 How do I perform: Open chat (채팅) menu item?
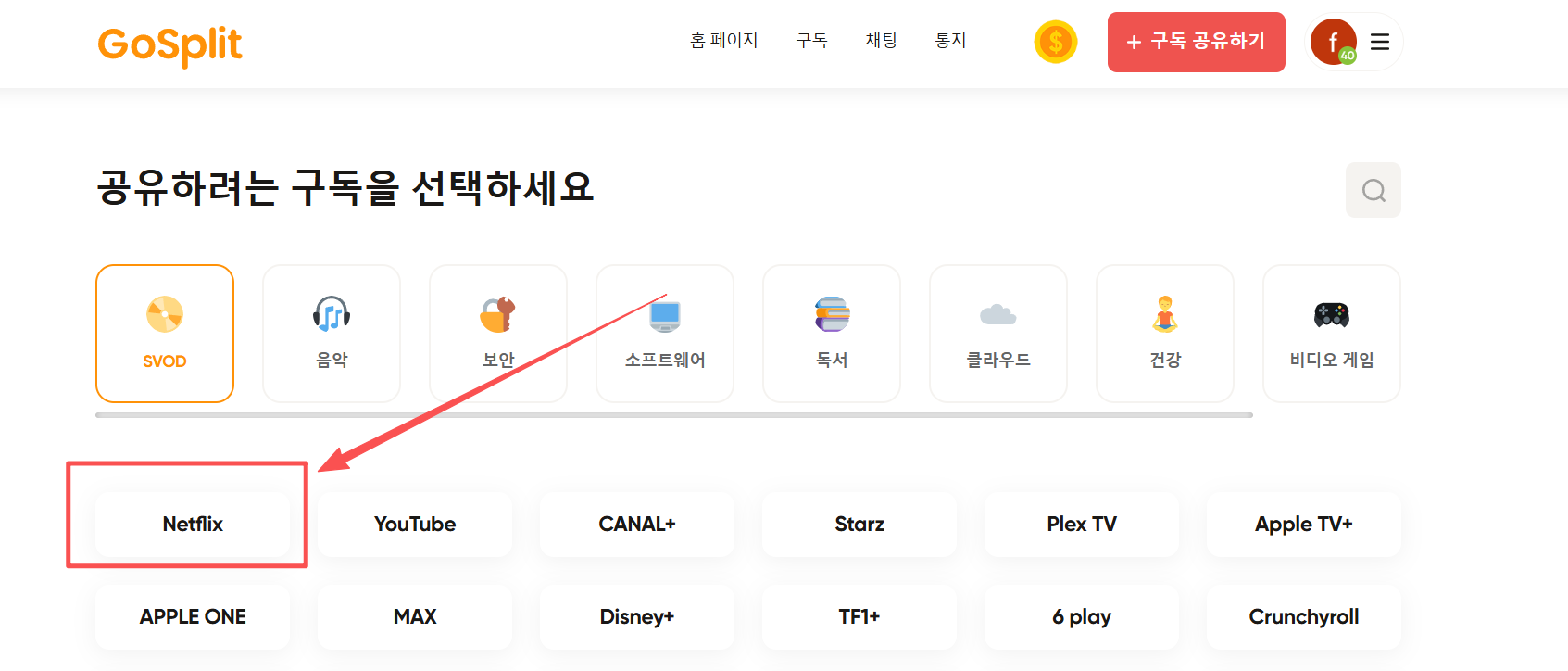click(882, 41)
